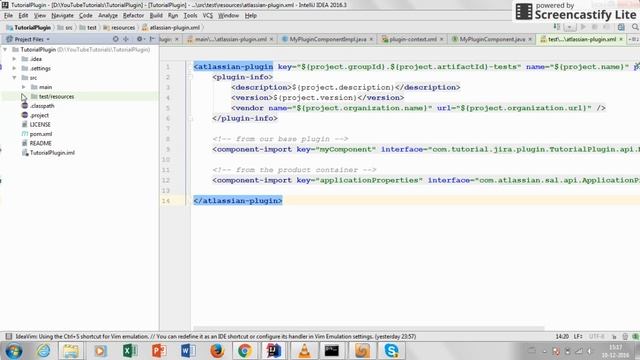
Task: Open VLC media player from taskbar
Action: [304, 351]
